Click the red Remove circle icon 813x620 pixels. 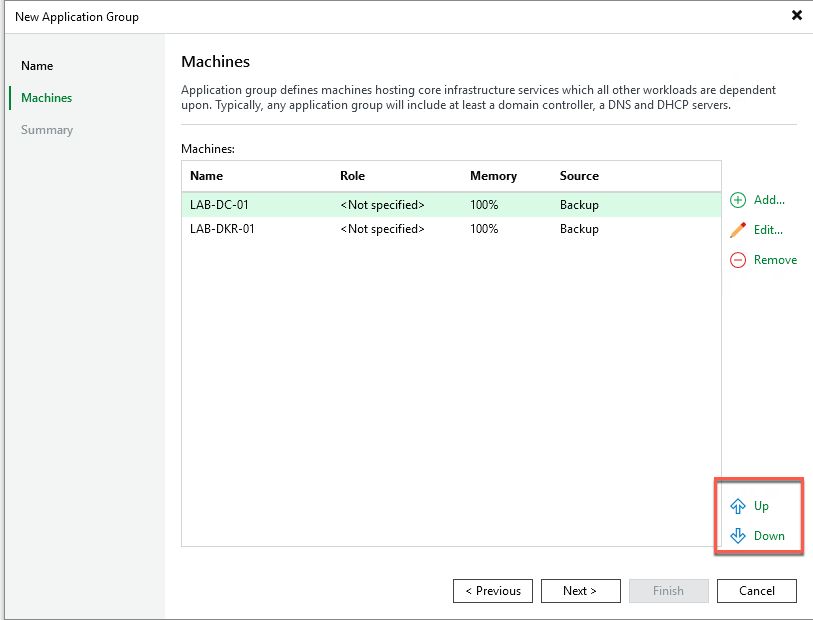[x=738, y=260]
